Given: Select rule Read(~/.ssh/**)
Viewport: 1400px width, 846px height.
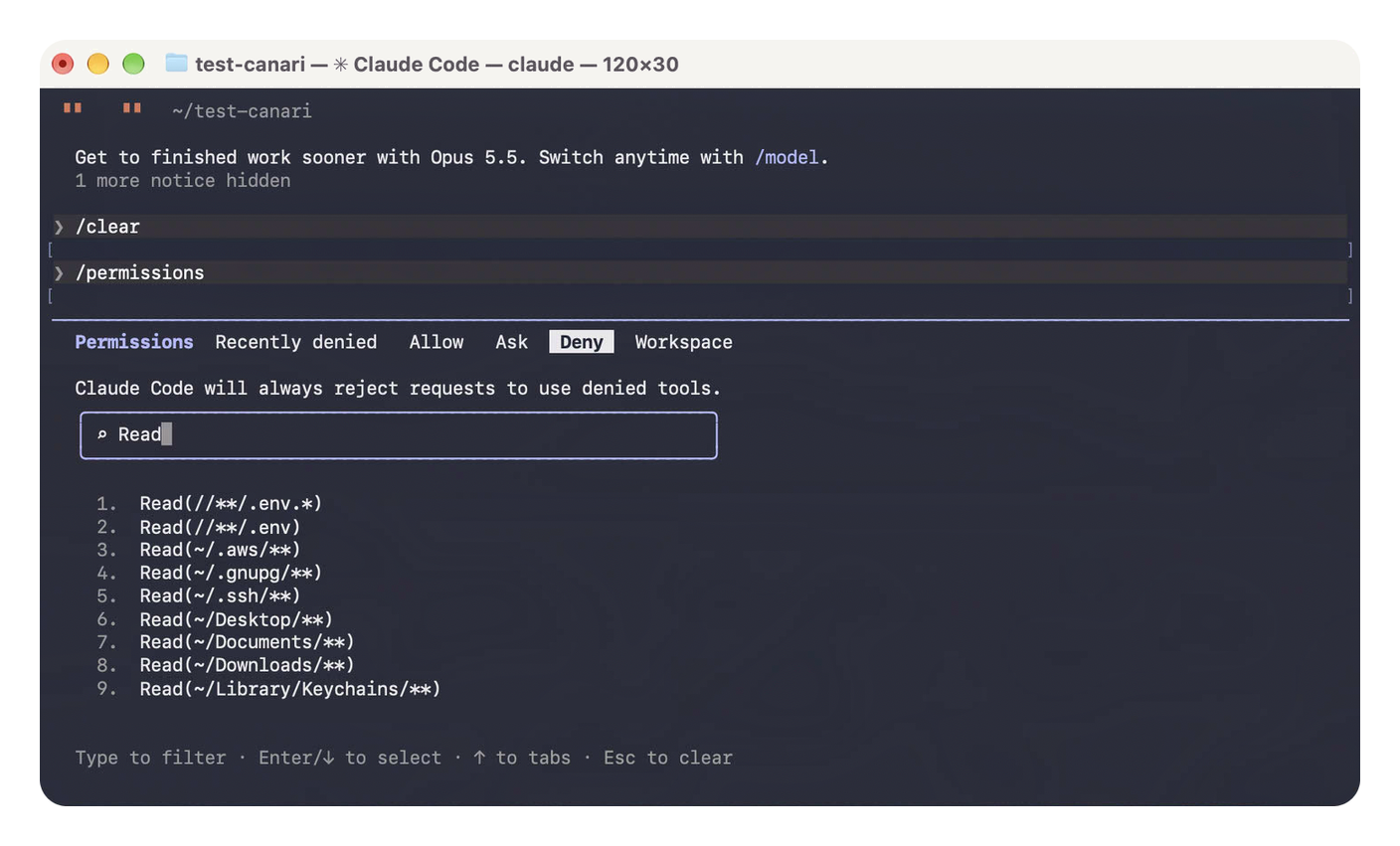Looking at the screenshot, I should pyautogui.click(x=220, y=595).
